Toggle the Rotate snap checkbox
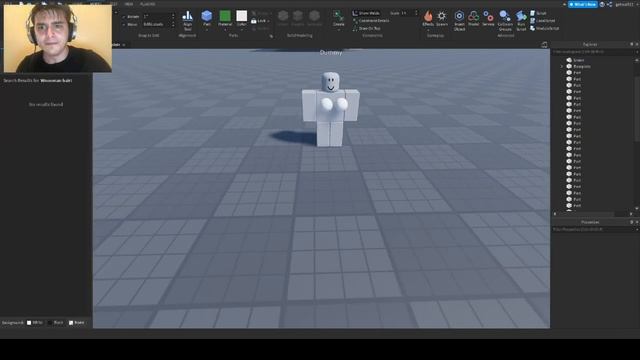Image resolution: width=640 pixels, height=360 pixels. [124, 17]
